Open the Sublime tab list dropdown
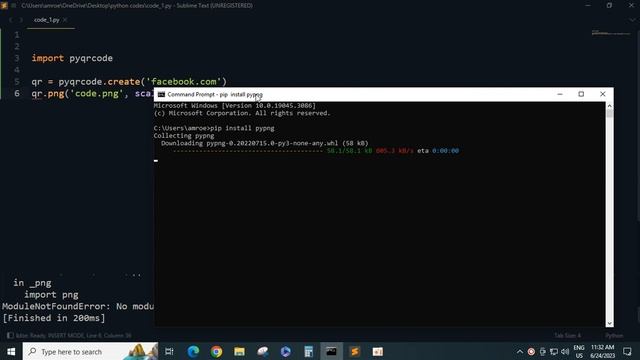The image size is (640, 360). tap(632, 20)
